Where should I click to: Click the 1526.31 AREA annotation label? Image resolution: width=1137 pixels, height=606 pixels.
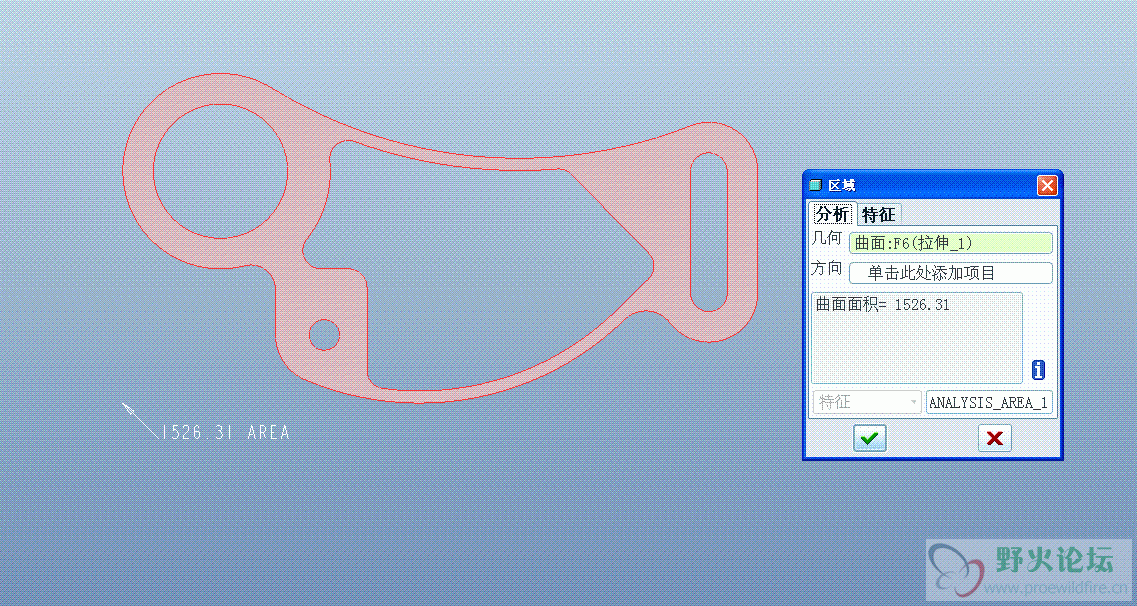coord(226,433)
